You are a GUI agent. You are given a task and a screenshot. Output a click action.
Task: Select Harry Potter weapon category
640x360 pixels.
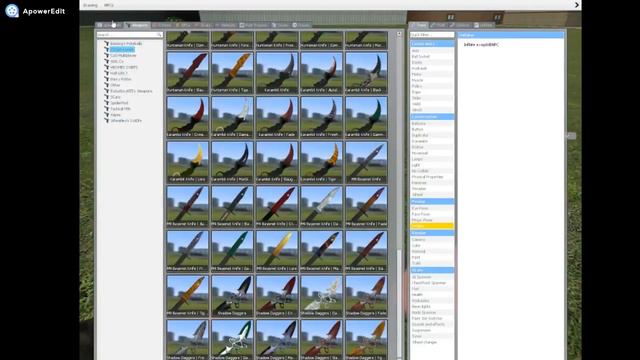120,79
